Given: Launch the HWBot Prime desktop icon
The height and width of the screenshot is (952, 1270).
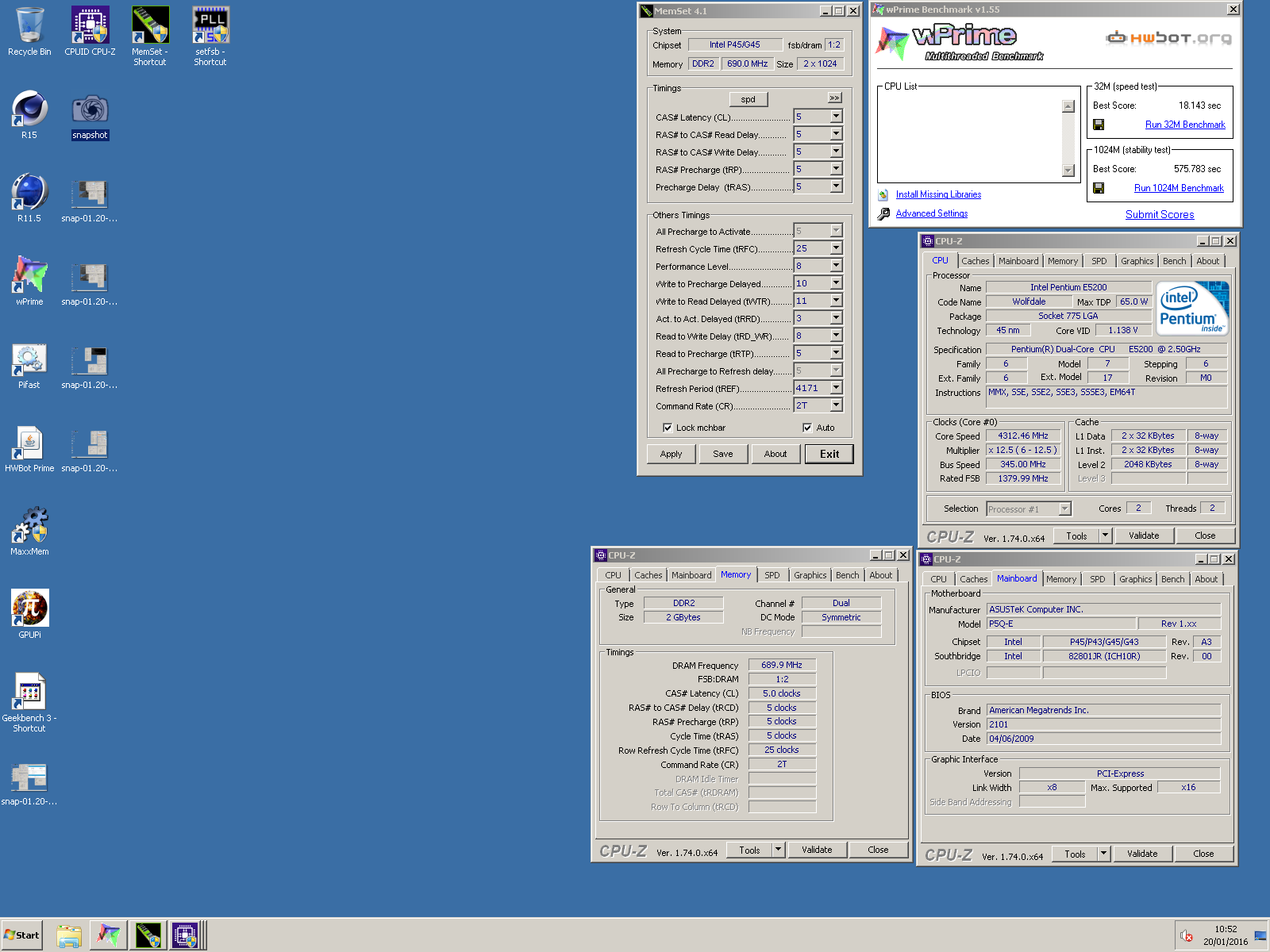Looking at the screenshot, I should [x=29, y=448].
